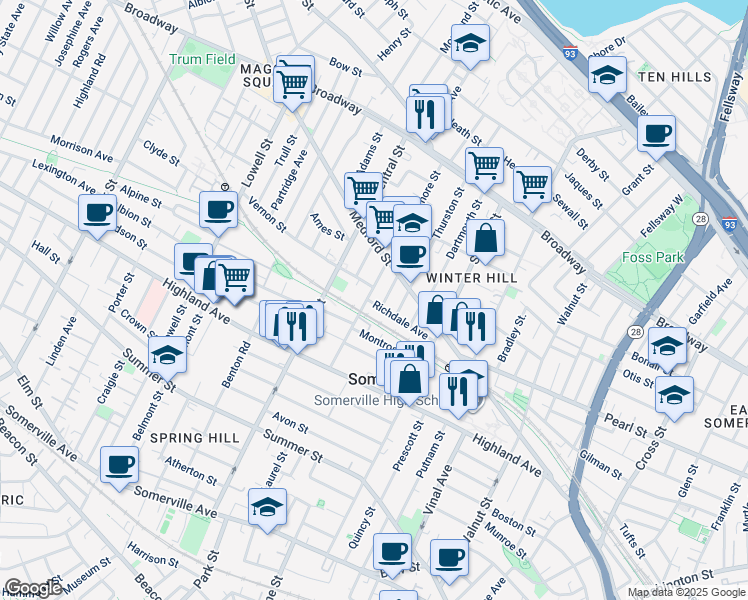Open the shopping cart marker above Highland Ave
The width and height of the screenshot is (748, 600).
pos(234,277)
